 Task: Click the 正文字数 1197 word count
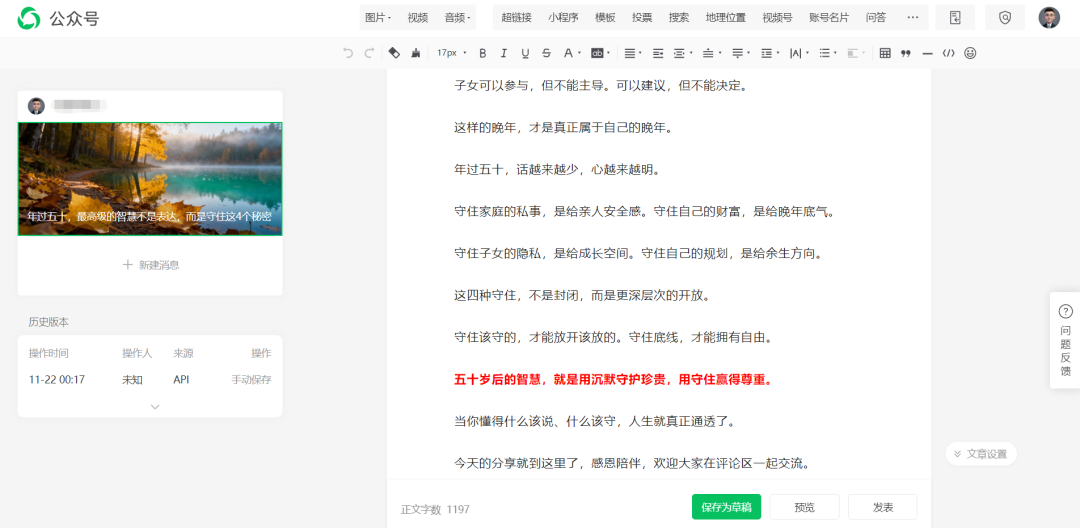[x=435, y=509]
